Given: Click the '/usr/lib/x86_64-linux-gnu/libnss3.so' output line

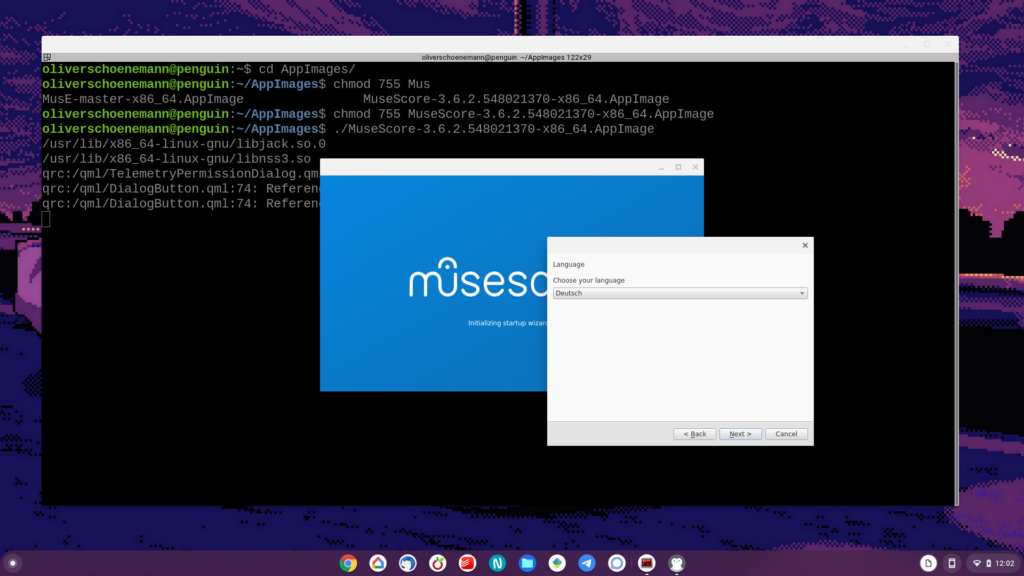Looking at the screenshot, I should click(176, 159).
